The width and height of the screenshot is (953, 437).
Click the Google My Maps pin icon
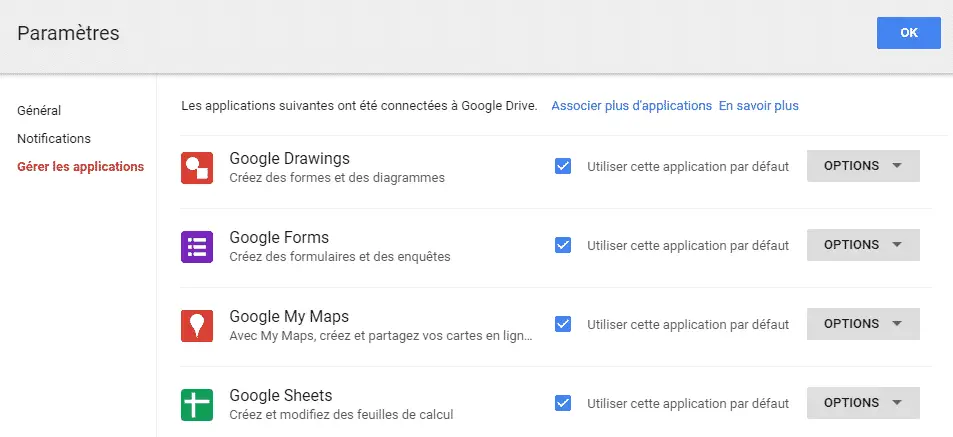(197, 326)
